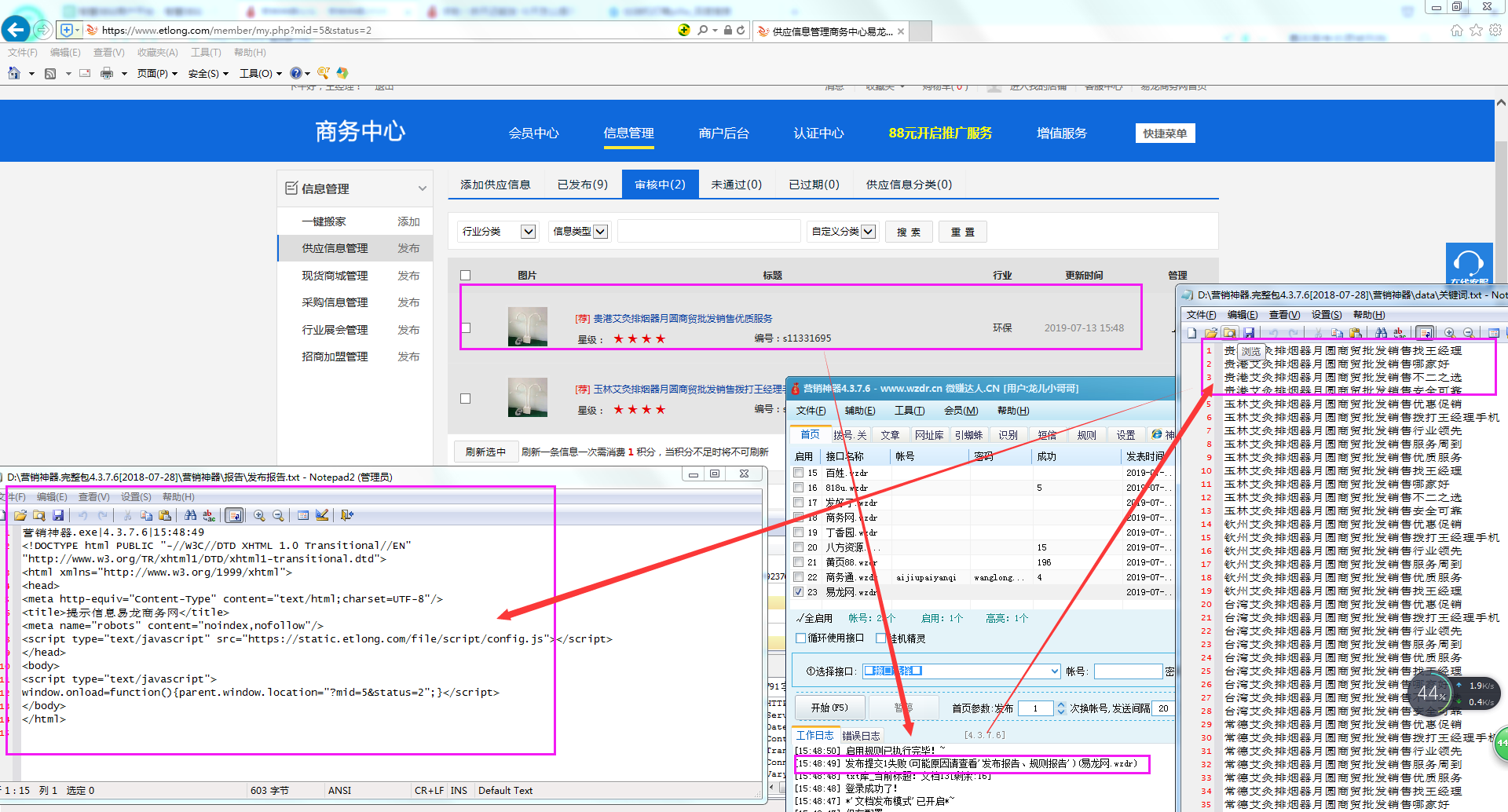Screen dimensions: 1508x812
Task: Expand the 选择接口 combo box
Action: [1055, 671]
